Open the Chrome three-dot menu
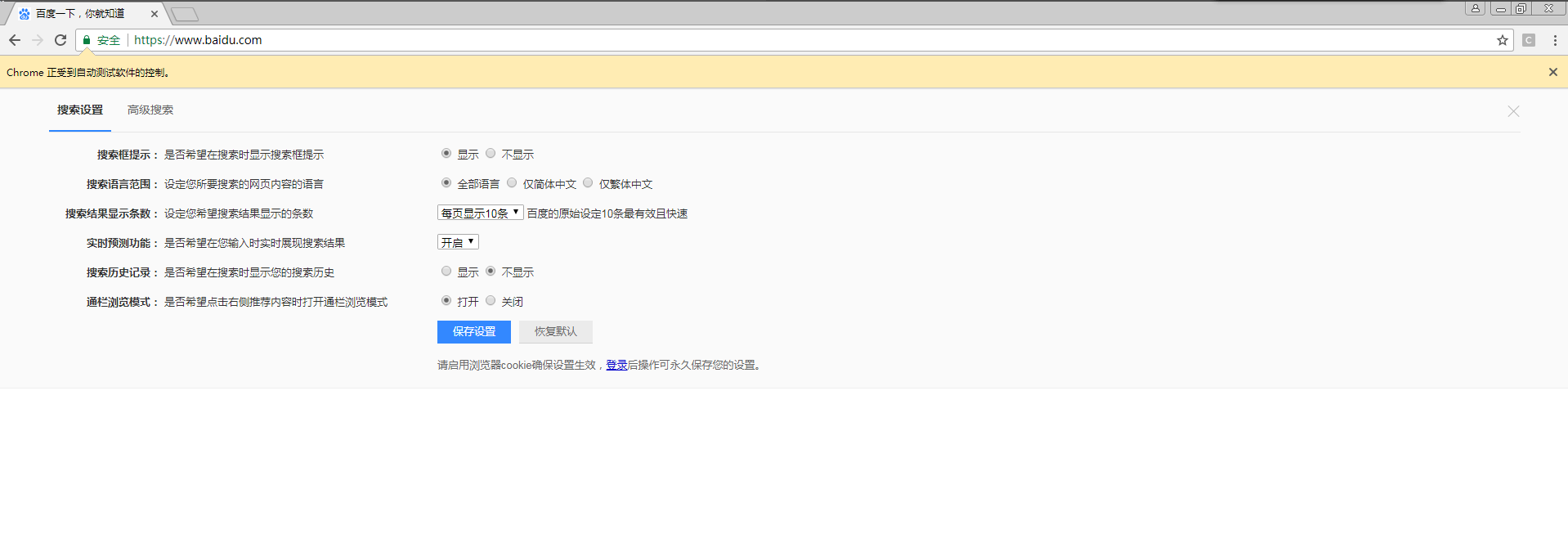 [1555, 40]
